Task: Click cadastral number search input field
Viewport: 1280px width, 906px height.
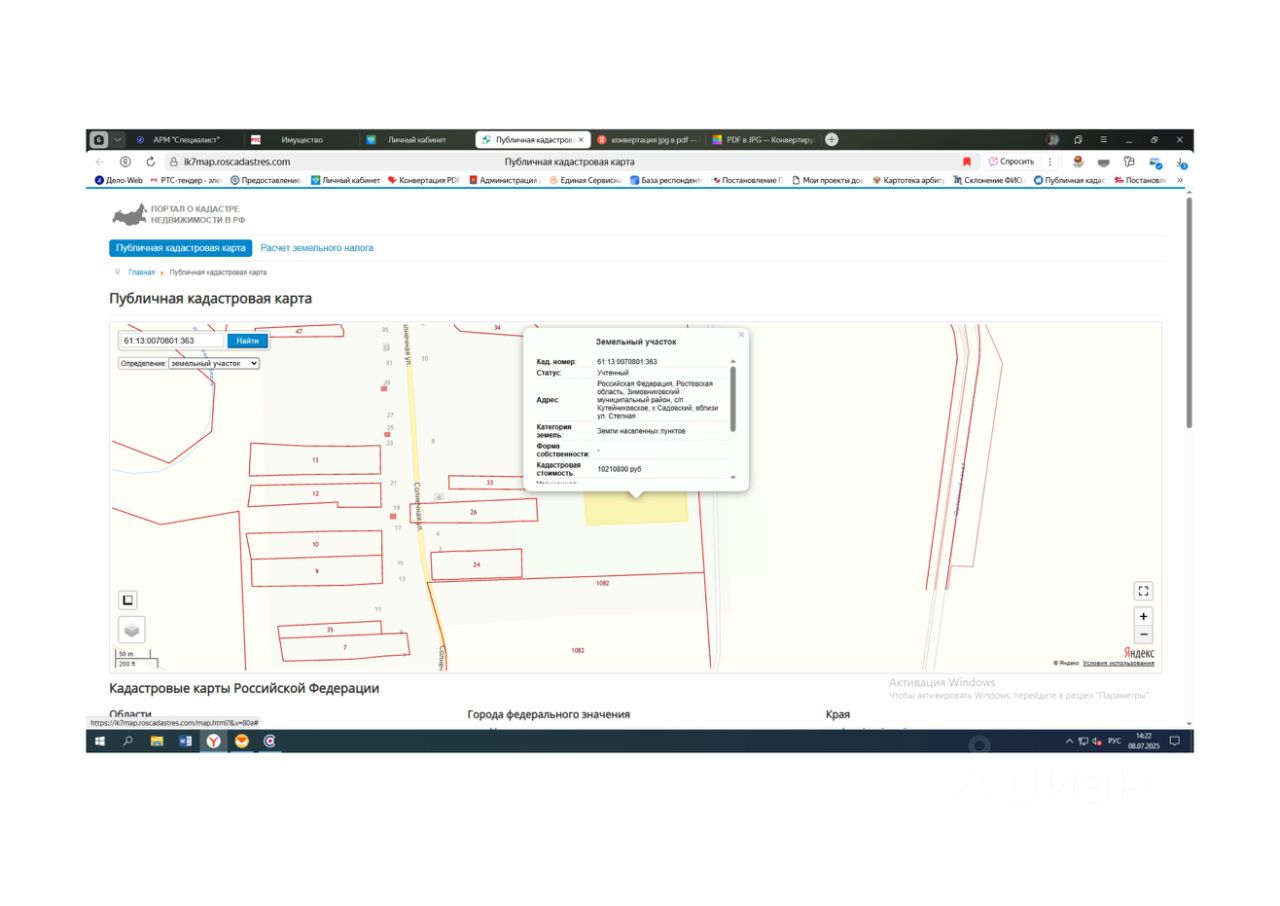Action: coord(172,341)
